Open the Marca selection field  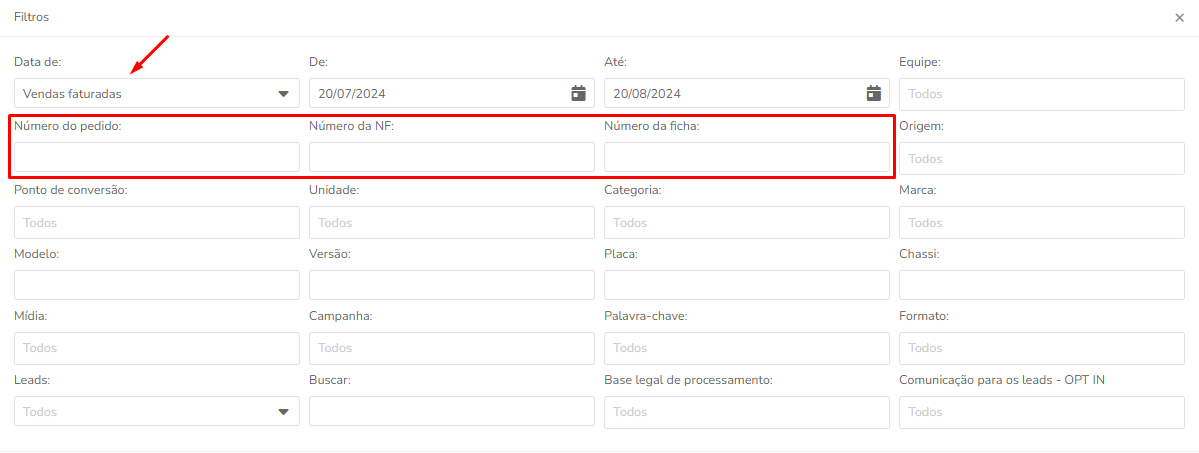tap(1041, 223)
